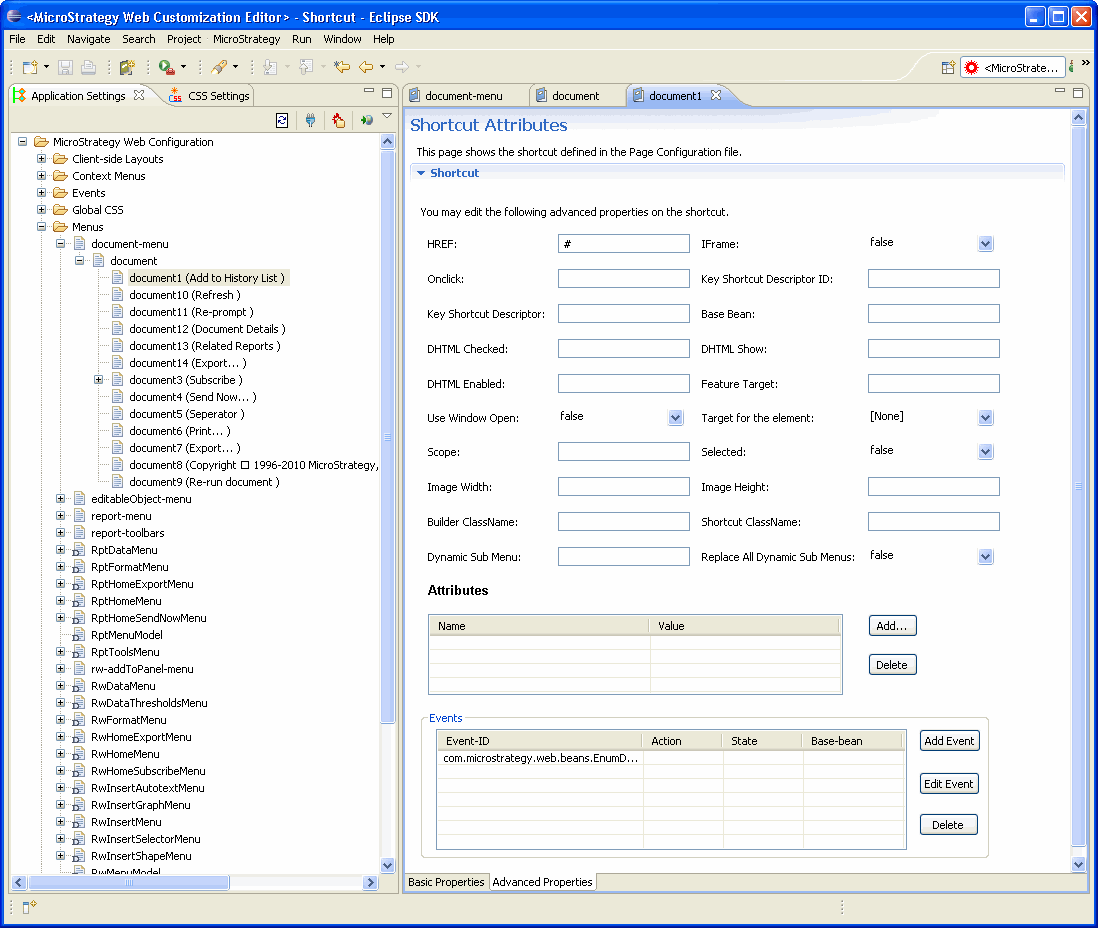Open the Use Window Open dropdown
Screen dimensions: 1098x928
(x=675, y=418)
